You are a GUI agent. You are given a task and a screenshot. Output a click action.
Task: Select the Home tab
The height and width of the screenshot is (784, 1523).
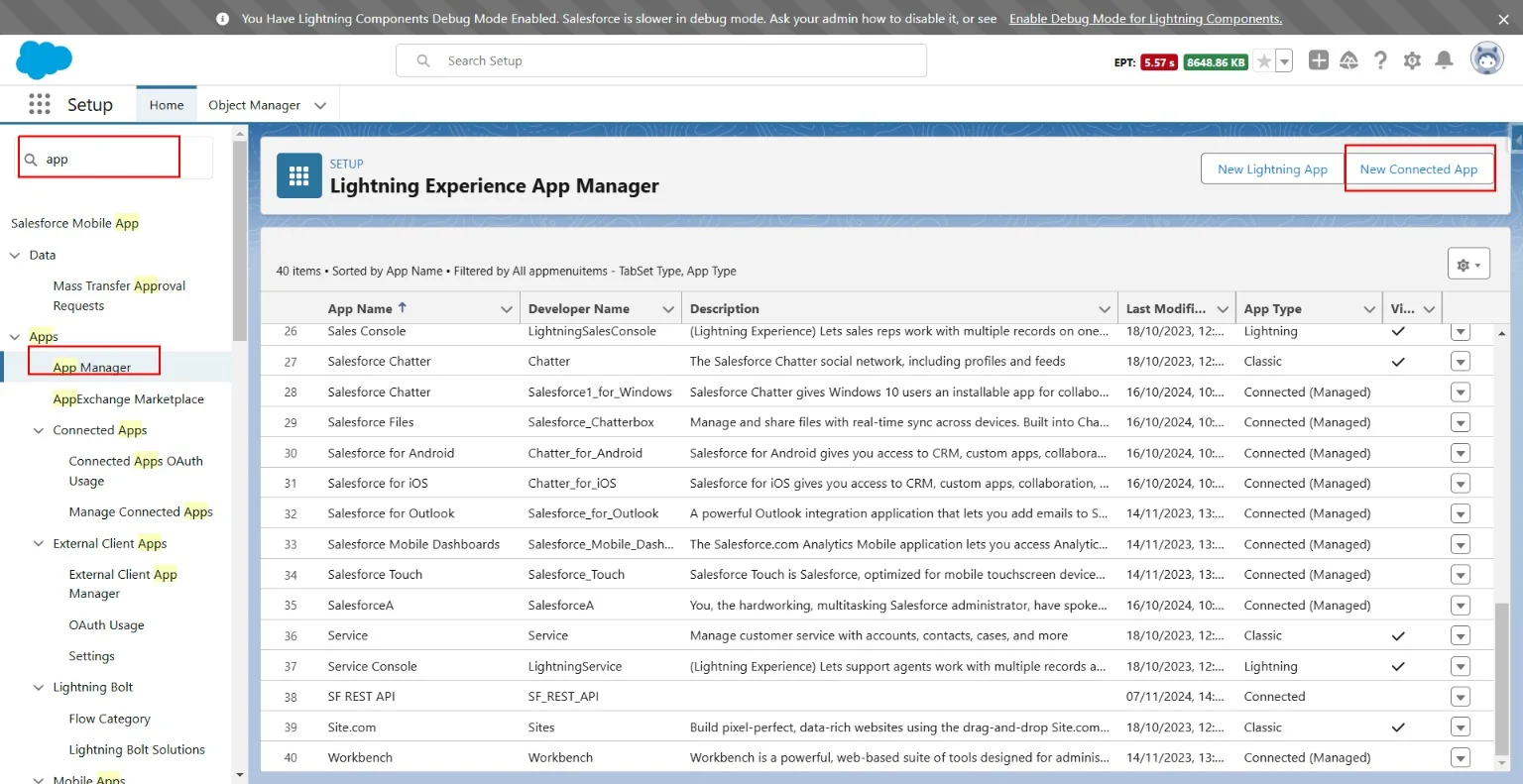(167, 105)
